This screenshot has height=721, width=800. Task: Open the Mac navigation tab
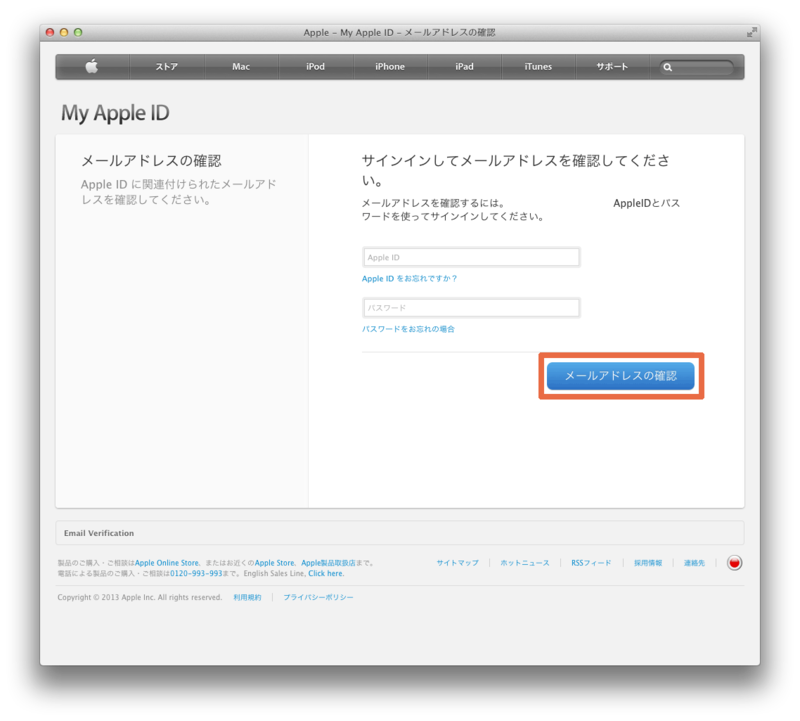coord(241,67)
